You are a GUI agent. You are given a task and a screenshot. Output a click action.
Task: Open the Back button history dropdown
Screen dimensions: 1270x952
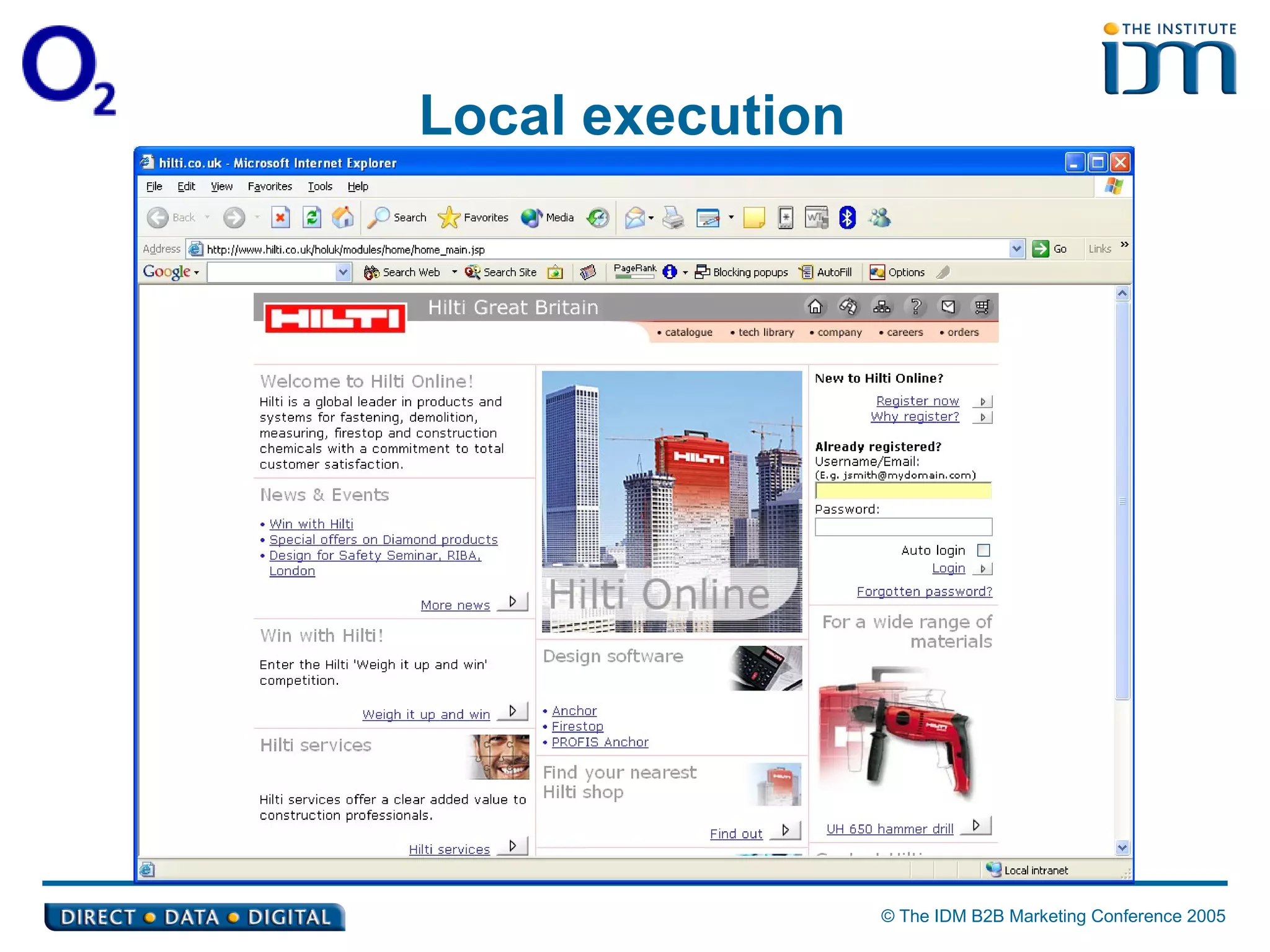[207, 218]
